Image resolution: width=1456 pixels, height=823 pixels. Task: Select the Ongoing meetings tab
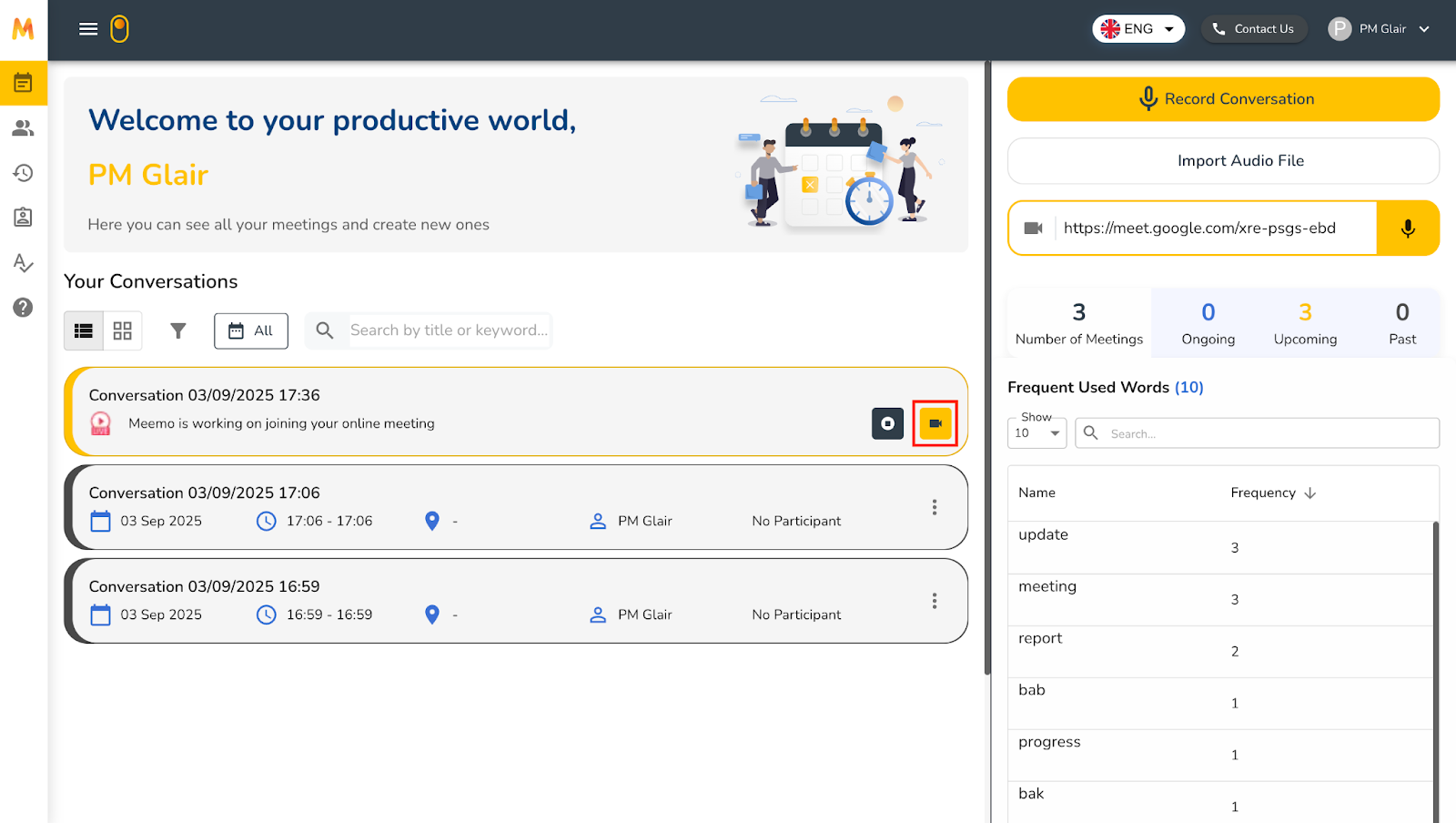click(x=1208, y=323)
